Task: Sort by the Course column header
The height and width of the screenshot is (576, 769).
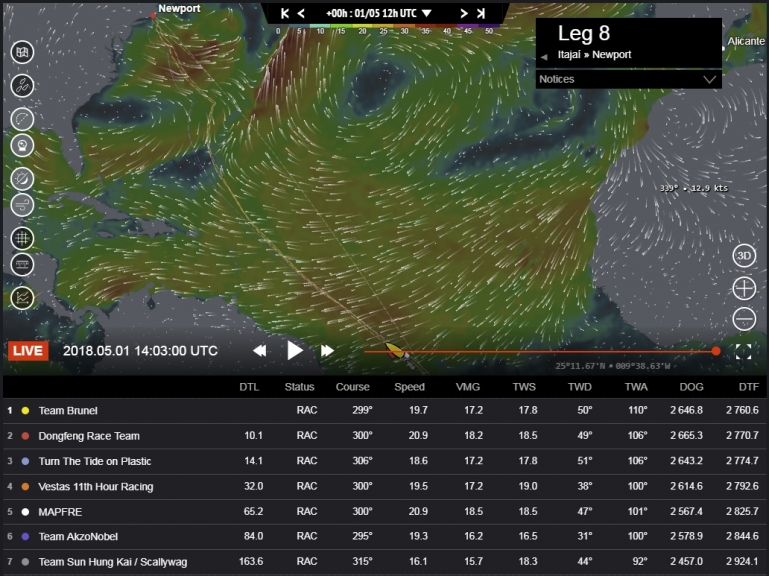Action: (x=352, y=387)
